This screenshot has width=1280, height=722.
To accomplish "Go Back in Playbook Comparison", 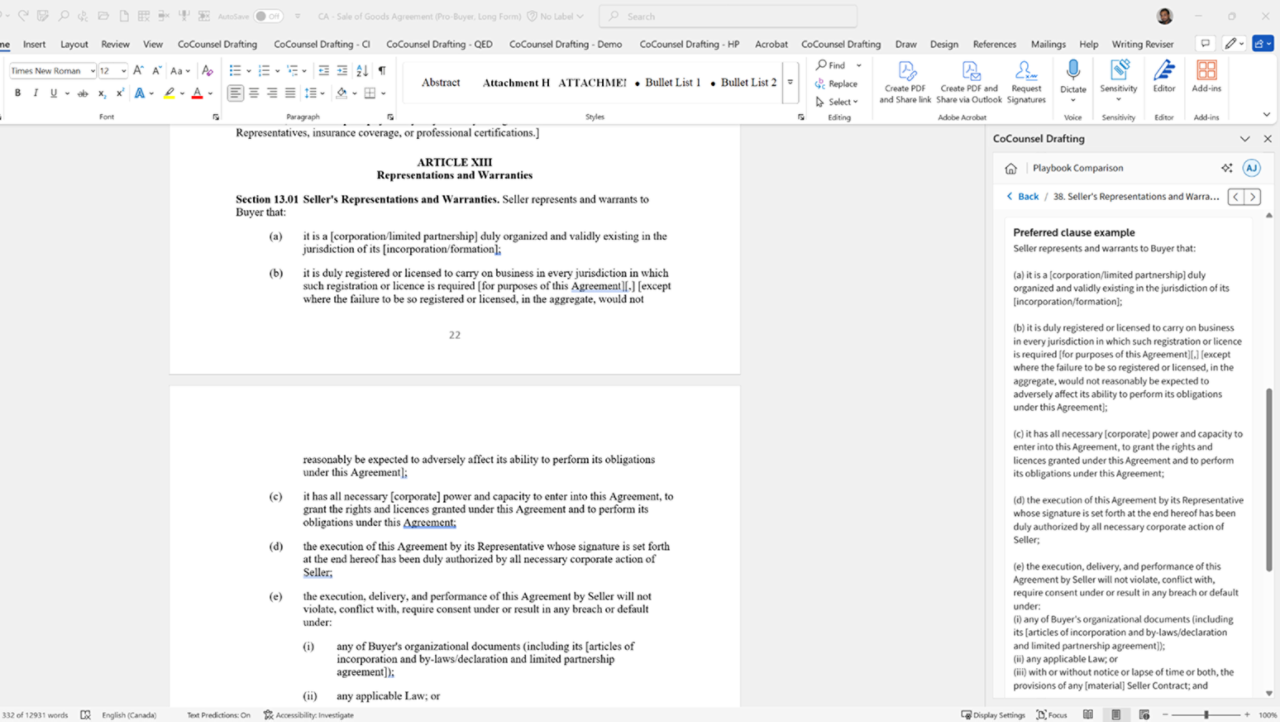I will click(1022, 197).
